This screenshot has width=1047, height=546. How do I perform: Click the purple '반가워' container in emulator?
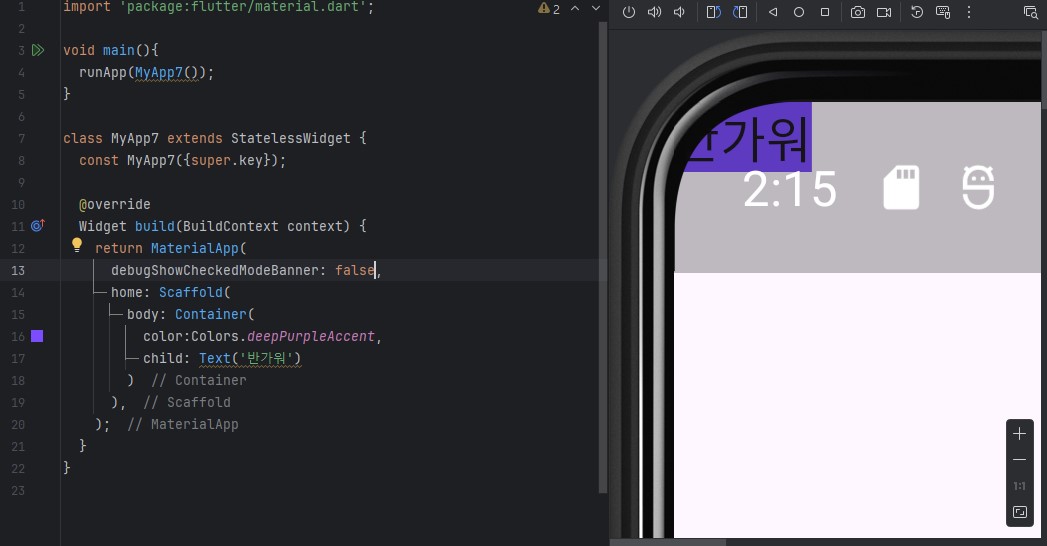(748, 138)
